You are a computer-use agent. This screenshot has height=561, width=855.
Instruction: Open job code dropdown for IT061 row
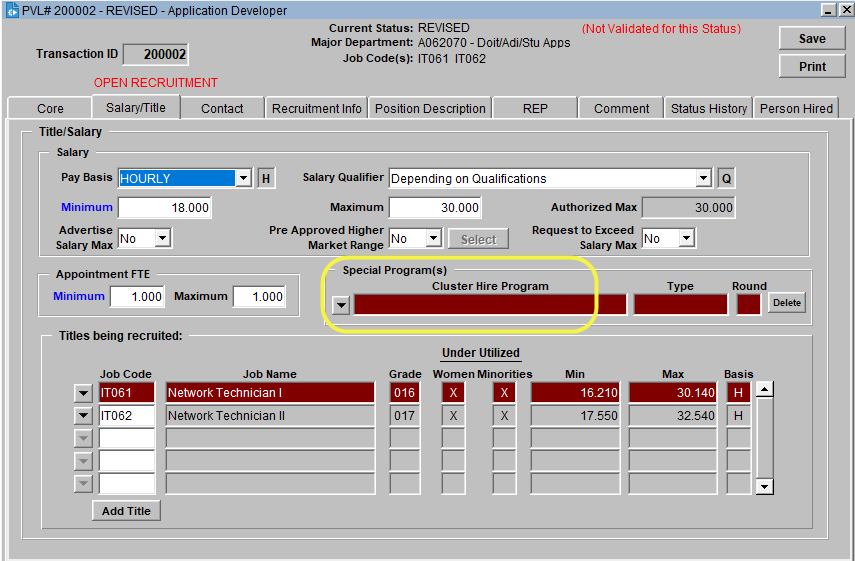click(x=83, y=393)
